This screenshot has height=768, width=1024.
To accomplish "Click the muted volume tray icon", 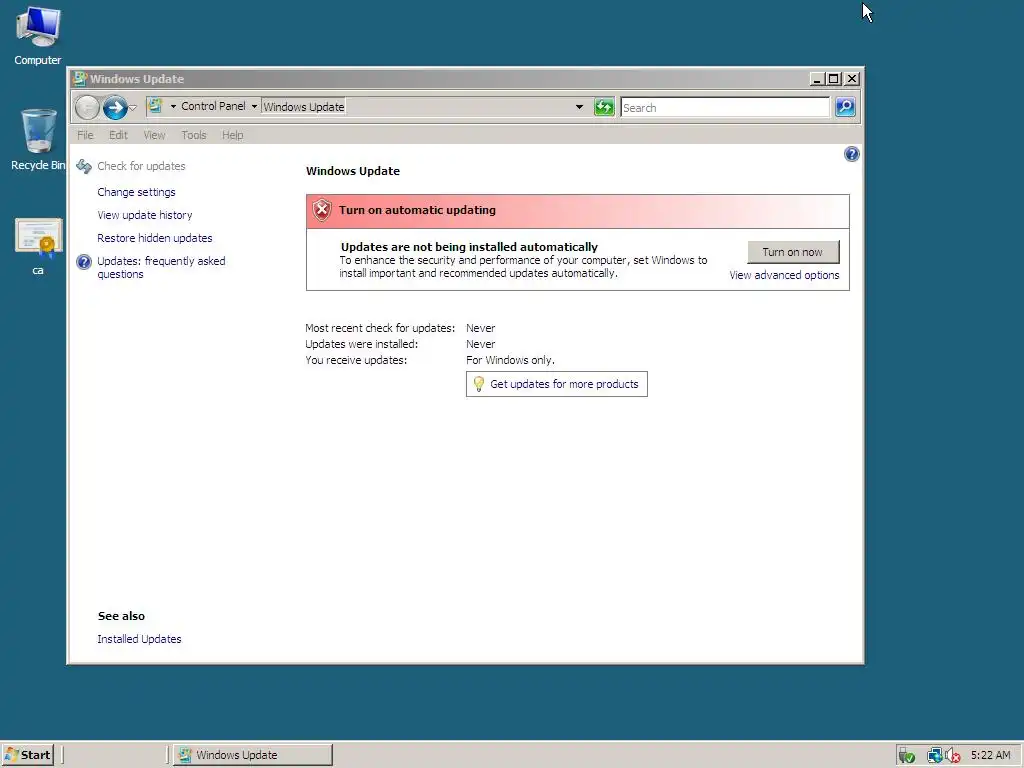I will tap(953, 756).
